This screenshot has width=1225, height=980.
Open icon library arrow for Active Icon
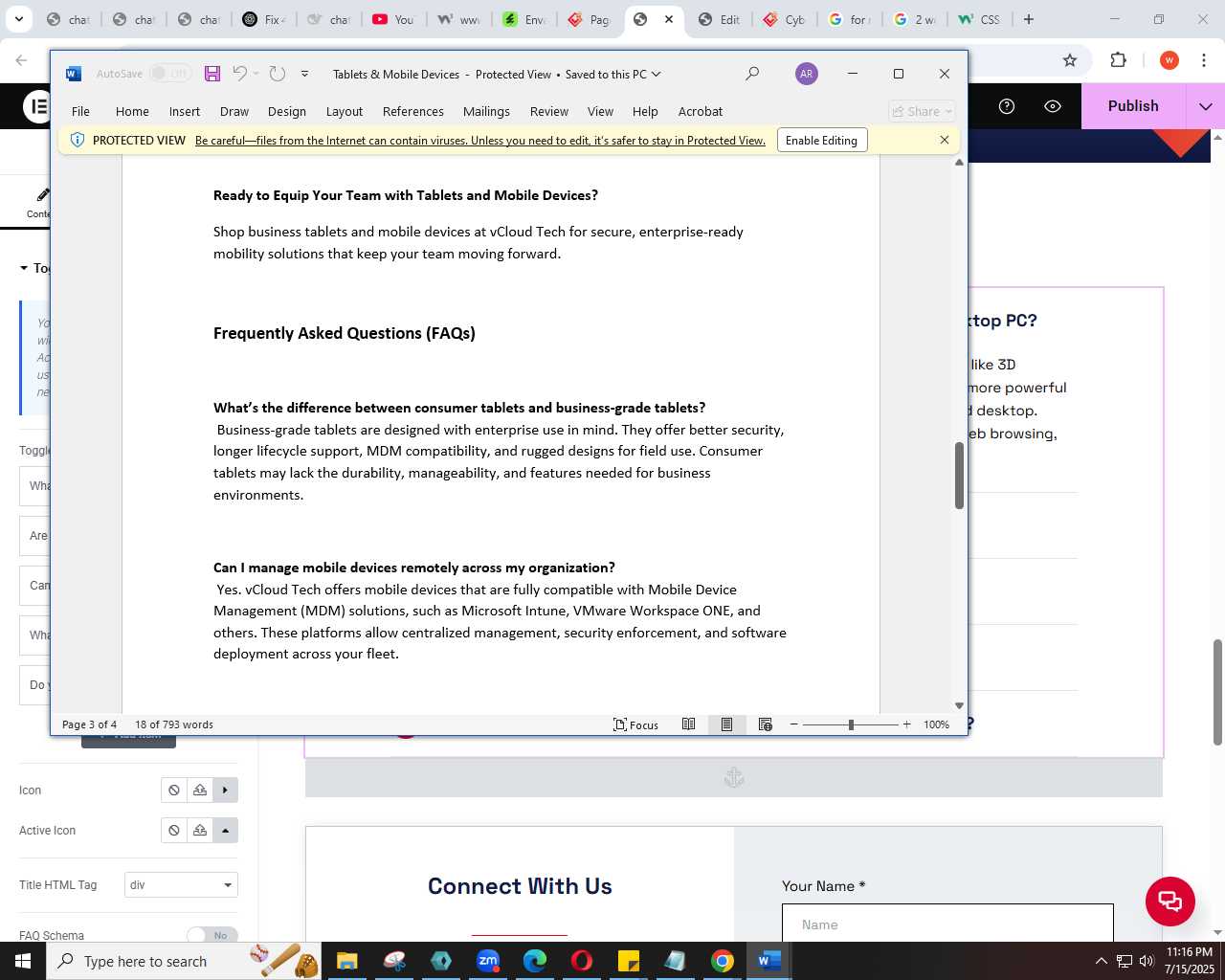[x=225, y=830]
